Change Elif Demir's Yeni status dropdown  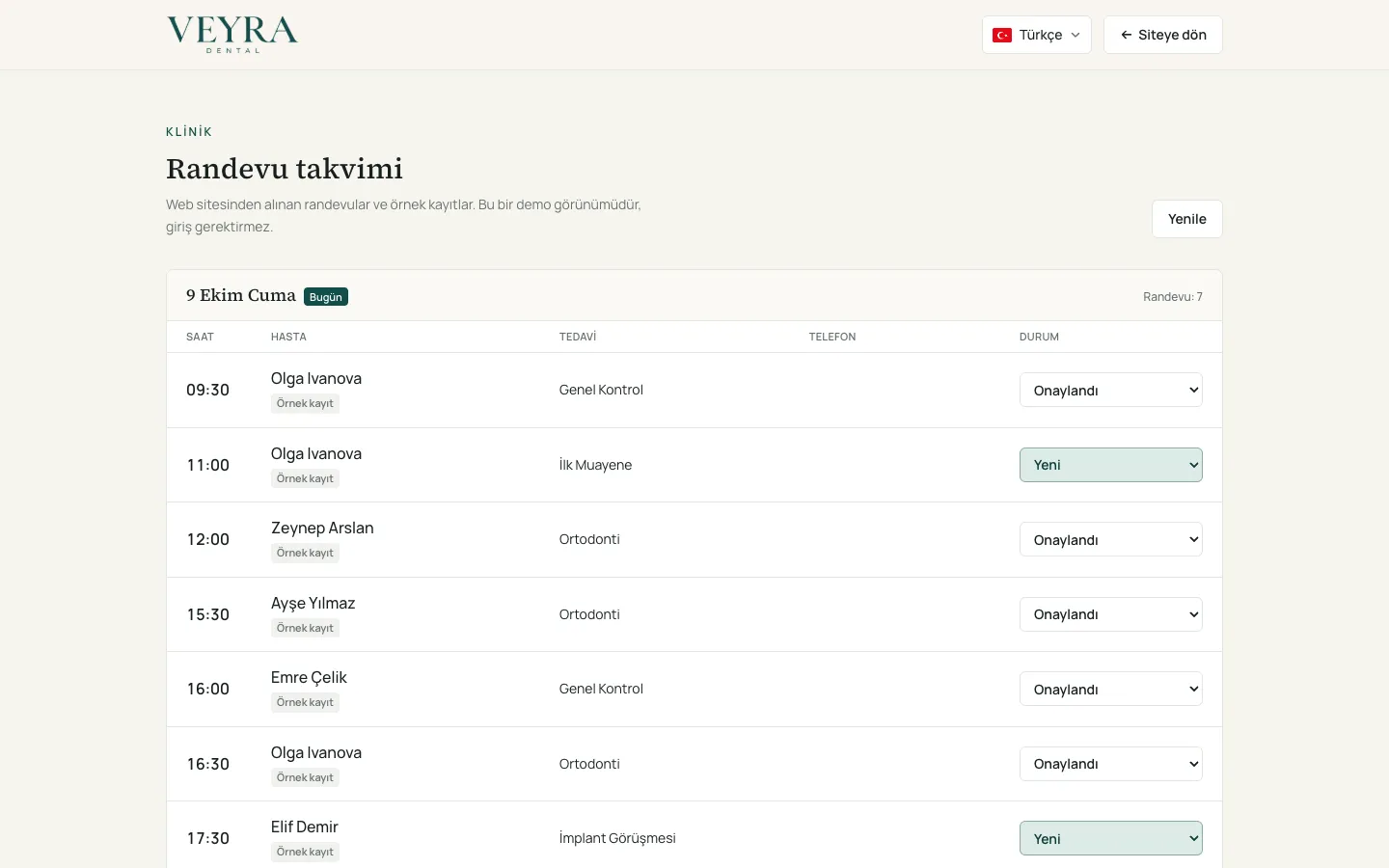click(x=1111, y=838)
